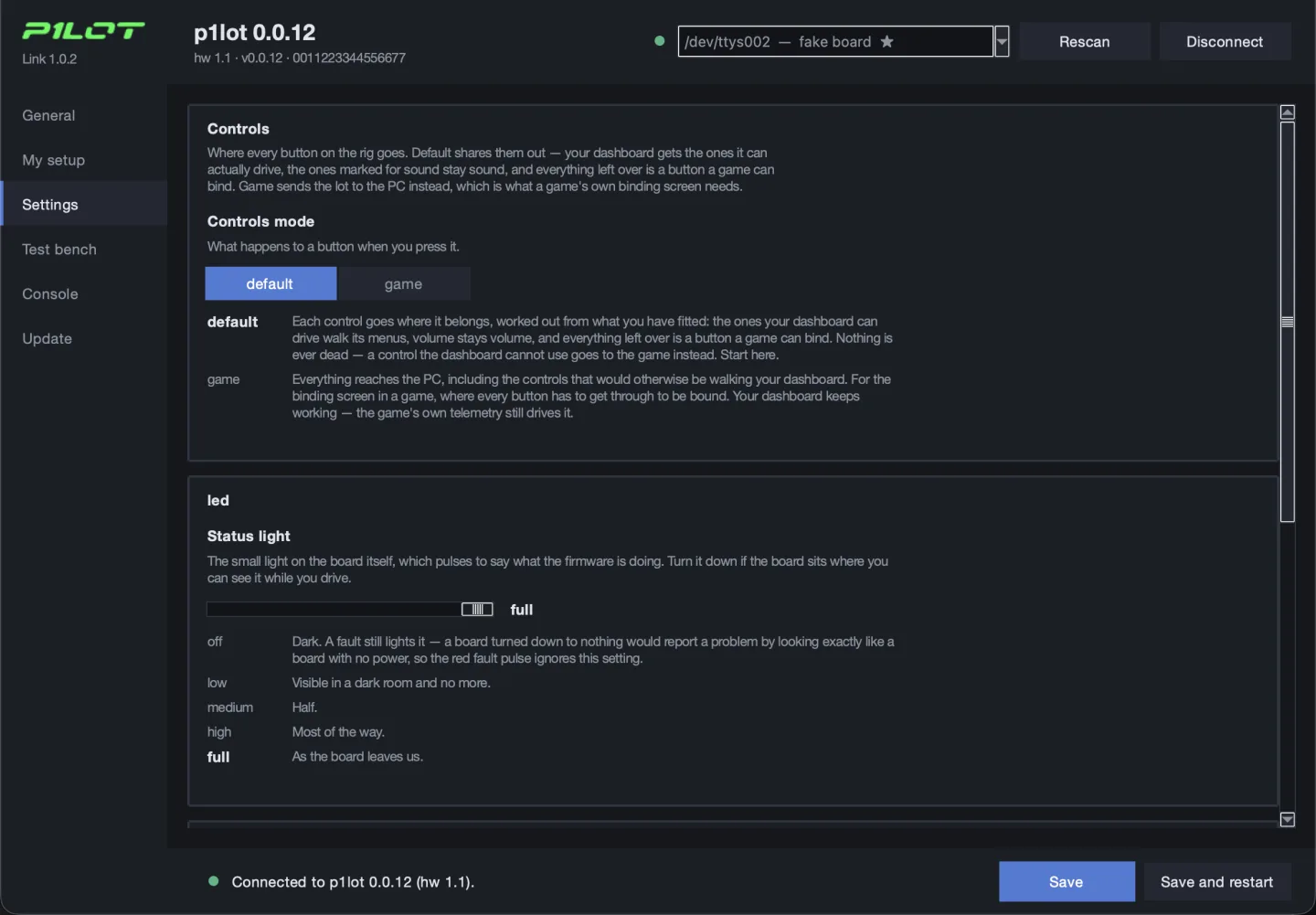Viewport: 1316px width, 915px height.
Task: Click Save and restart
Action: [1216, 881]
